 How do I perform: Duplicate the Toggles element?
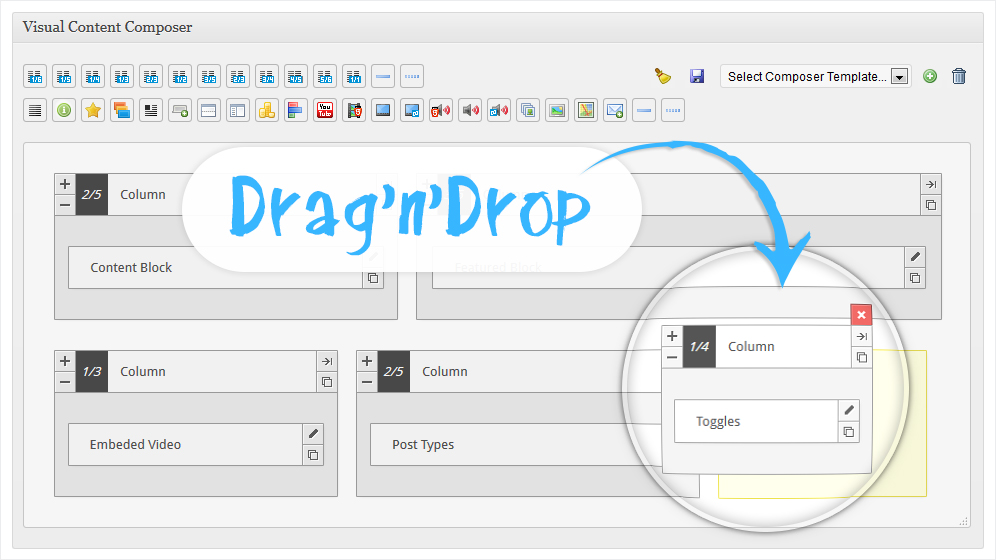click(x=849, y=432)
